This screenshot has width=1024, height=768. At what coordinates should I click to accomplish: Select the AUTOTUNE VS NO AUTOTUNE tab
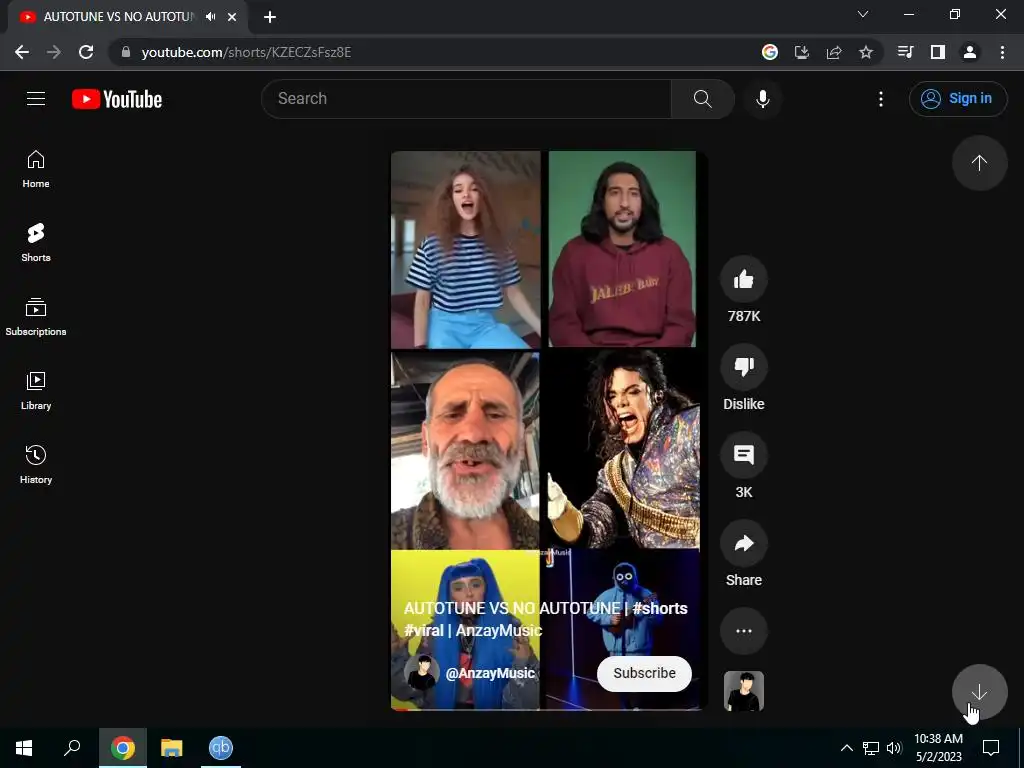tap(118, 17)
